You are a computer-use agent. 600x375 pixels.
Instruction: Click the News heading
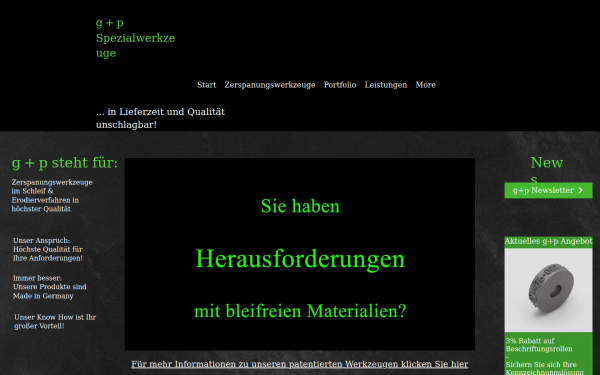[x=546, y=170]
